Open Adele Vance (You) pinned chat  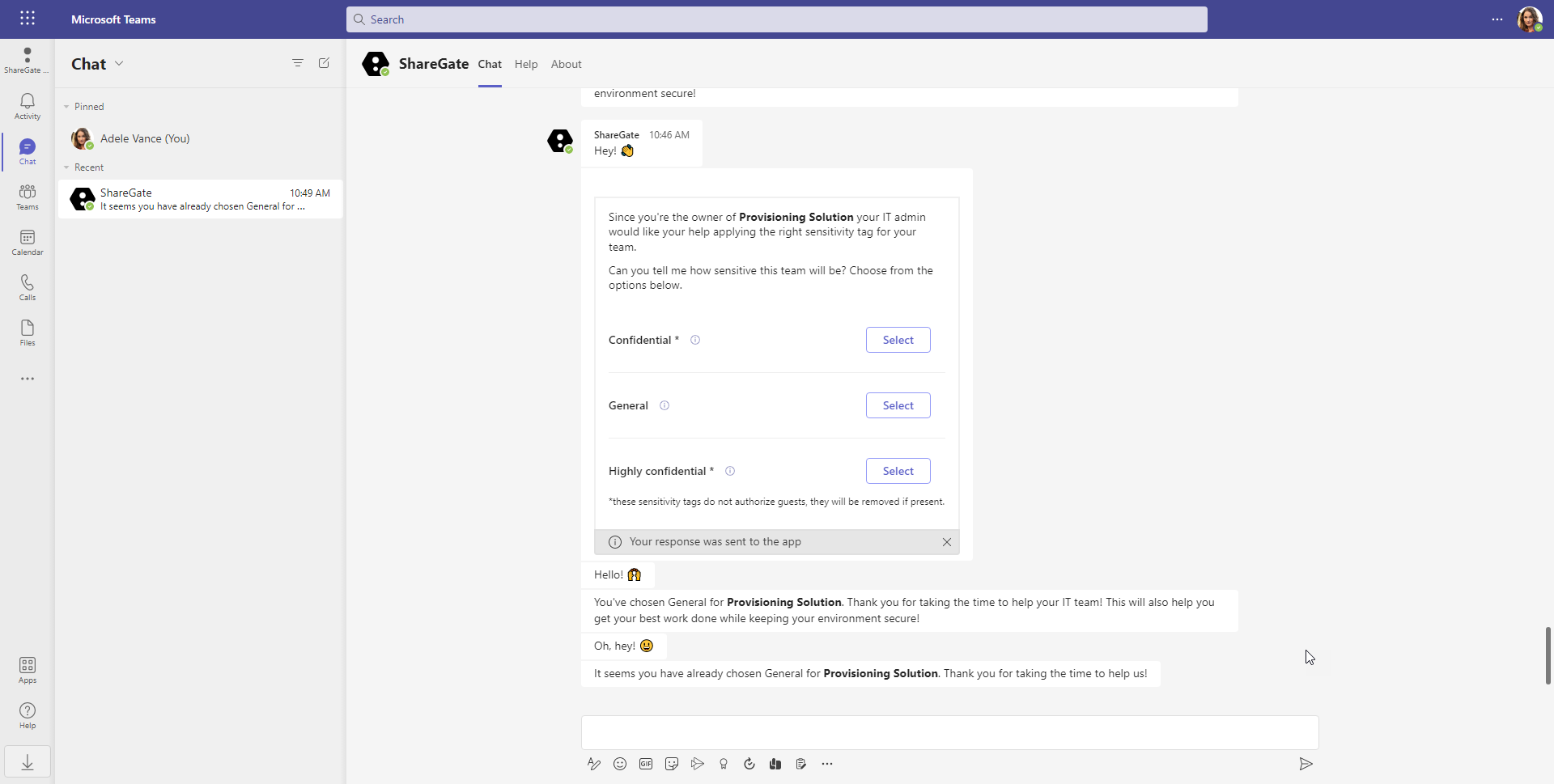[x=201, y=138]
